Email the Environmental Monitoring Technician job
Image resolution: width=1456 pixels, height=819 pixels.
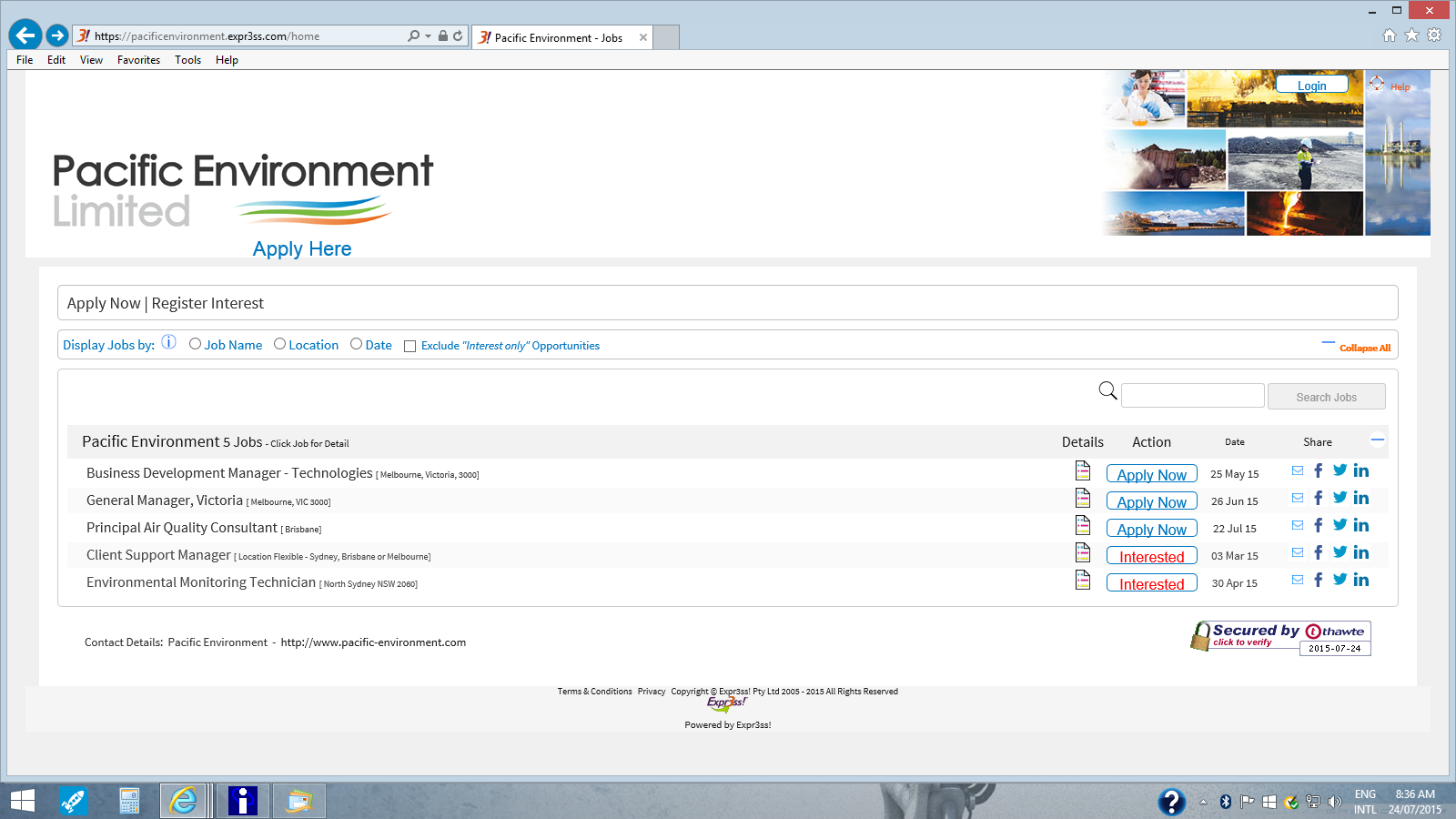tap(1298, 580)
